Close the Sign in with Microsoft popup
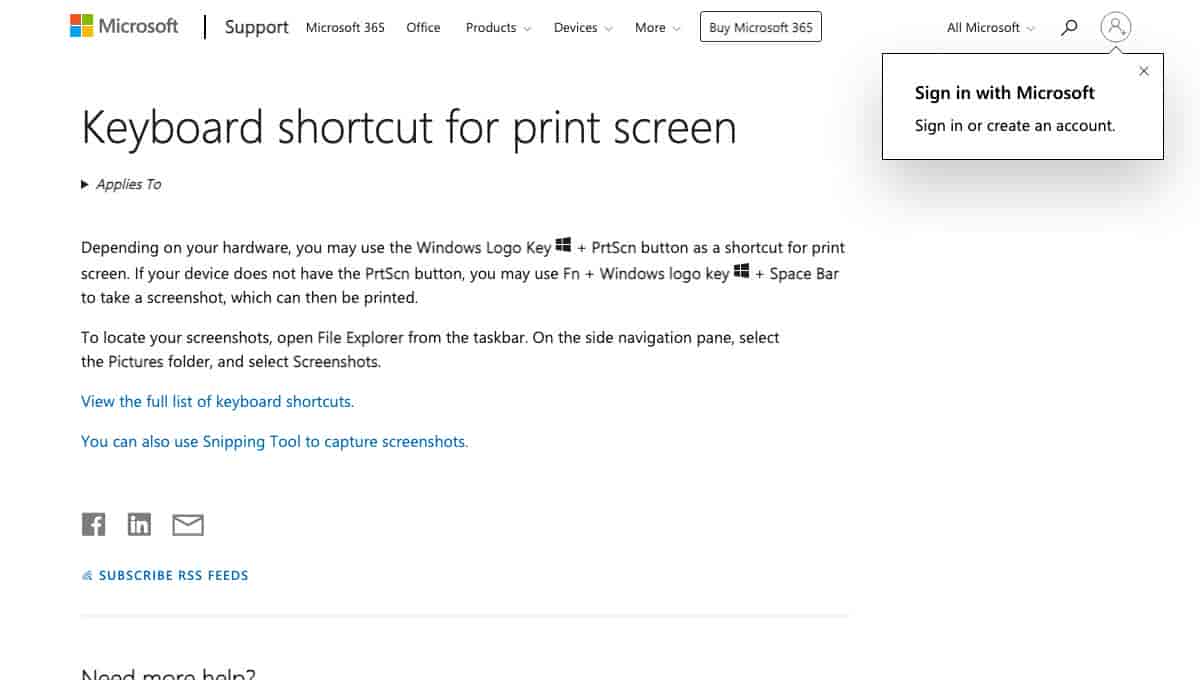Image resolution: width=1200 pixels, height=680 pixels. (1144, 71)
